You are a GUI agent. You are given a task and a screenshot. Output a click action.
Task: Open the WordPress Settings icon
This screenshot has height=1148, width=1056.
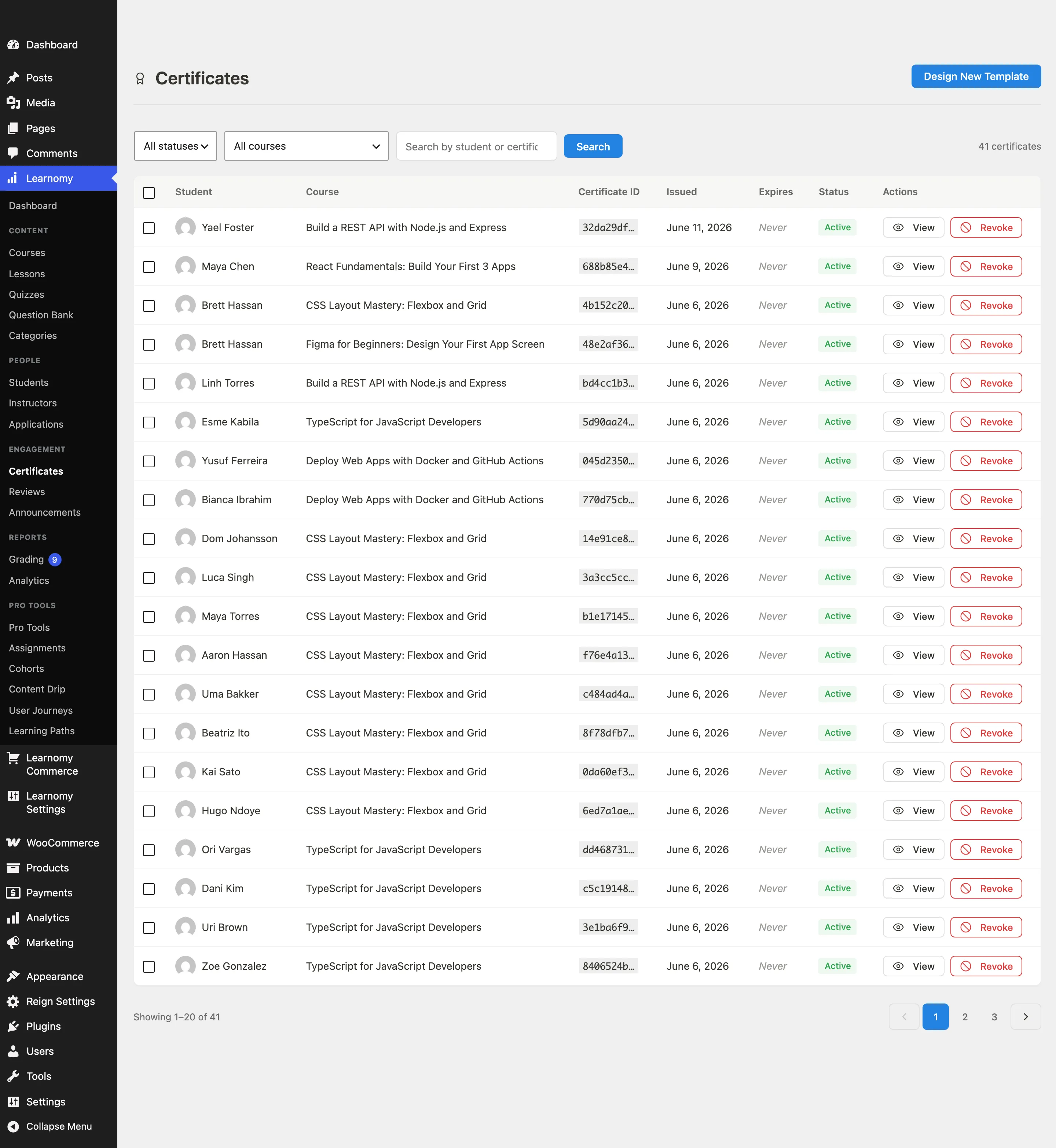tap(13, 1102)
